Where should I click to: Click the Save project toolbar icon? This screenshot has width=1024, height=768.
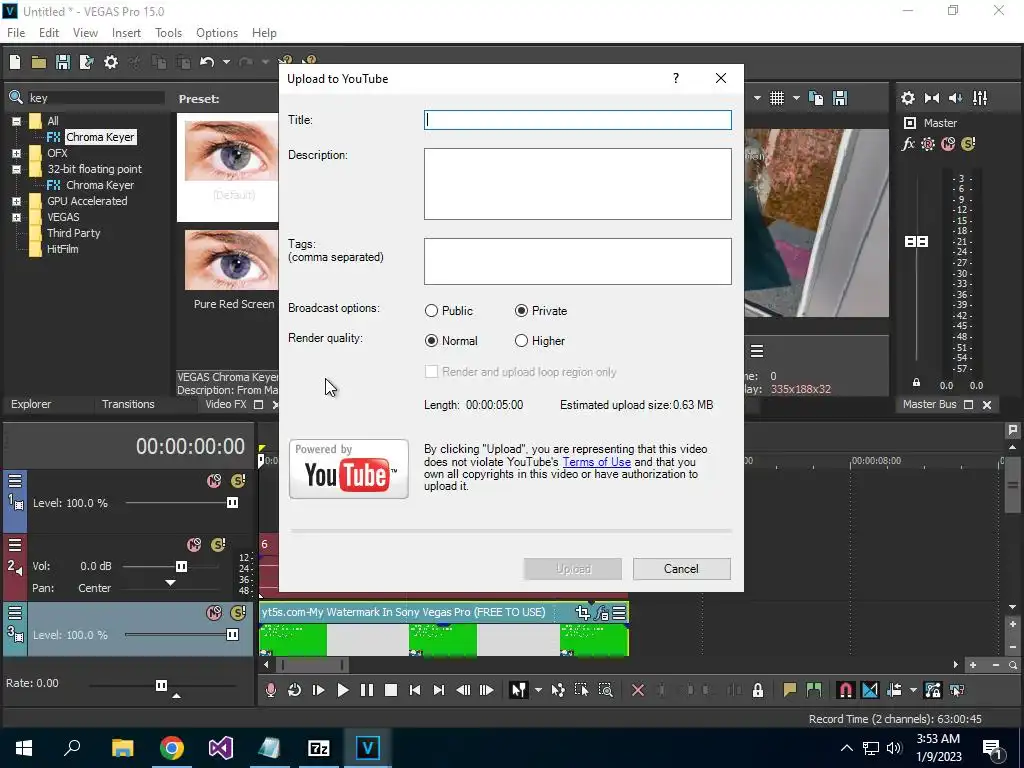coord(63,62)
